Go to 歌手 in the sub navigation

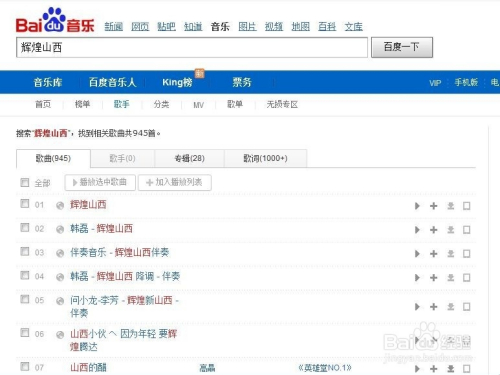[x=121, y=104]
